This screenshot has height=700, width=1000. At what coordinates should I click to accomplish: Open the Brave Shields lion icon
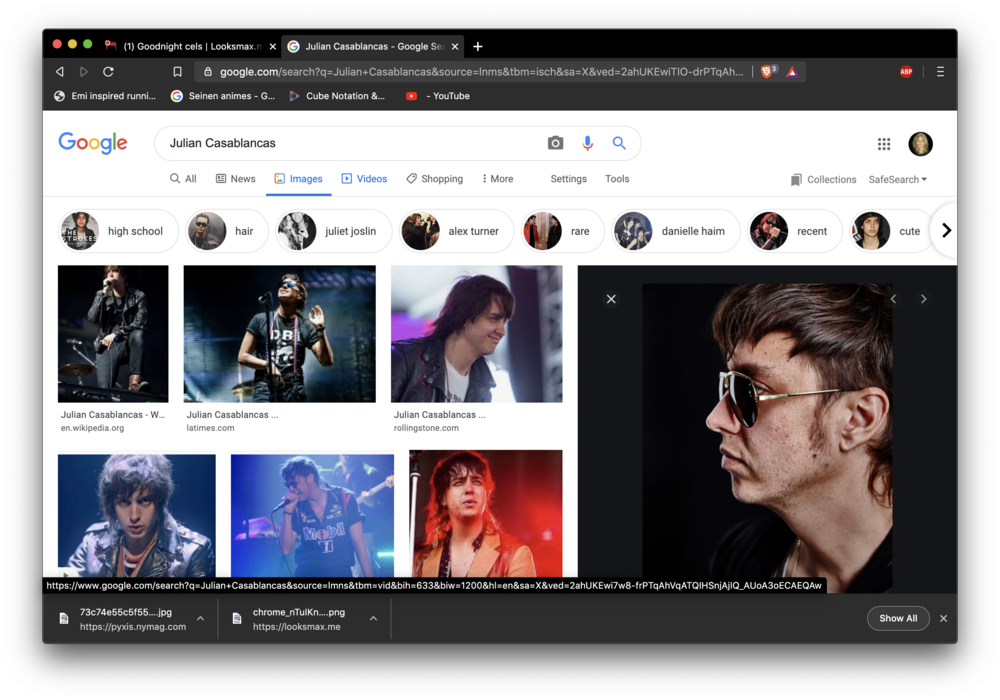click(767, 71)
